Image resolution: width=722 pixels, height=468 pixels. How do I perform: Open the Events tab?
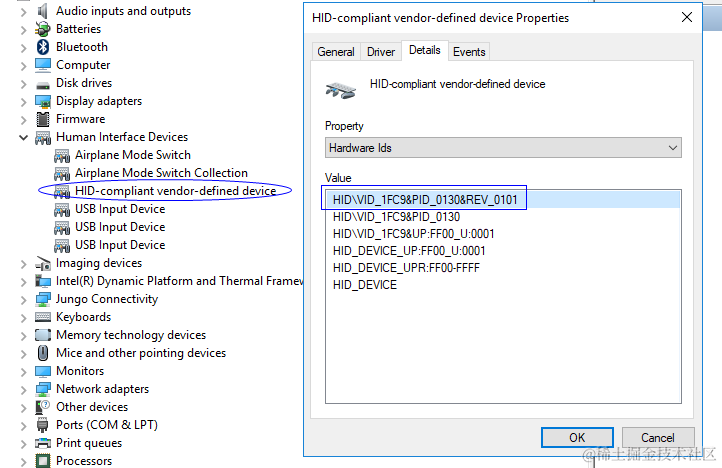point(469,52)
